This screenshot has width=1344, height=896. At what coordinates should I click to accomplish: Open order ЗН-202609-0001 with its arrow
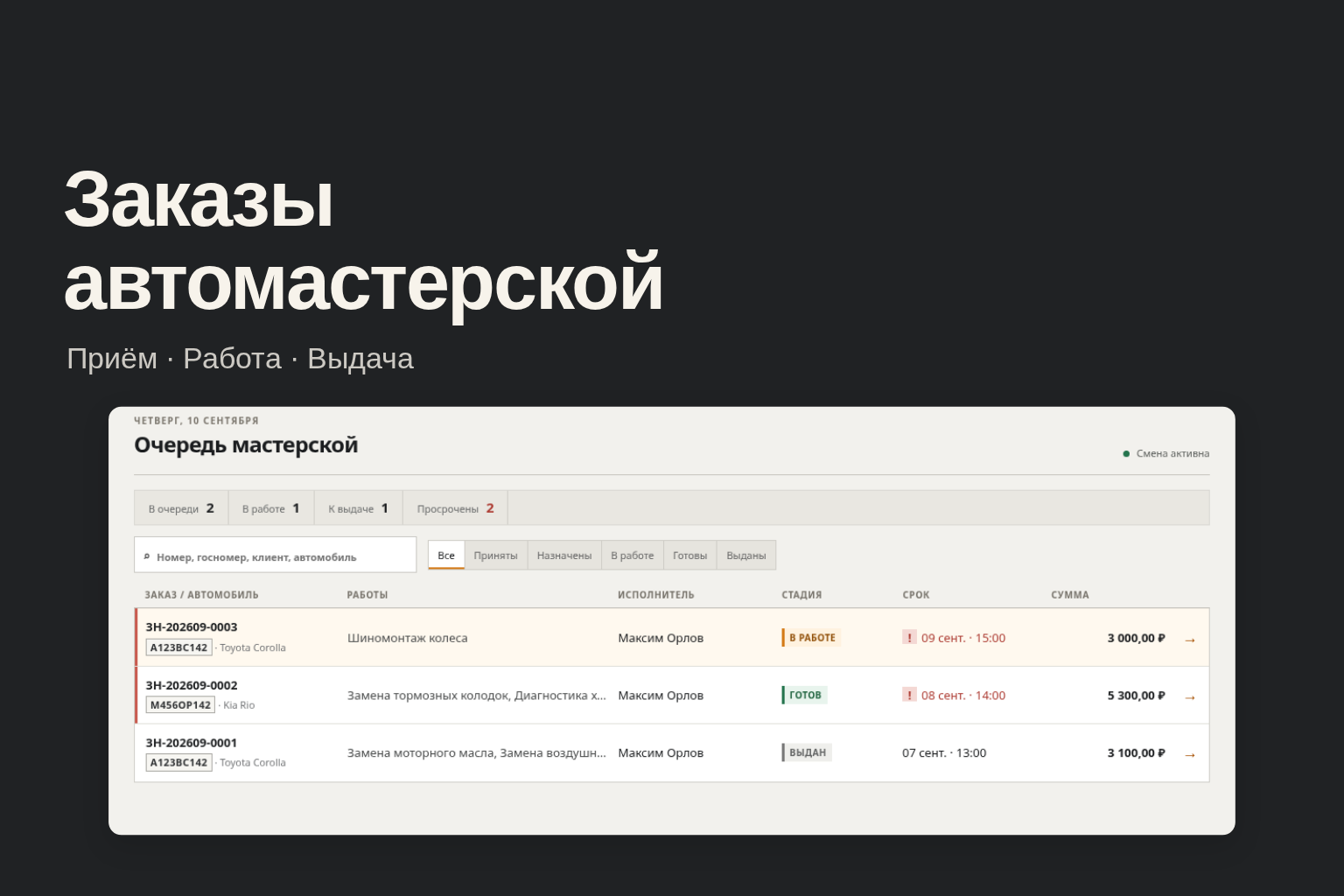point(1189,754)
